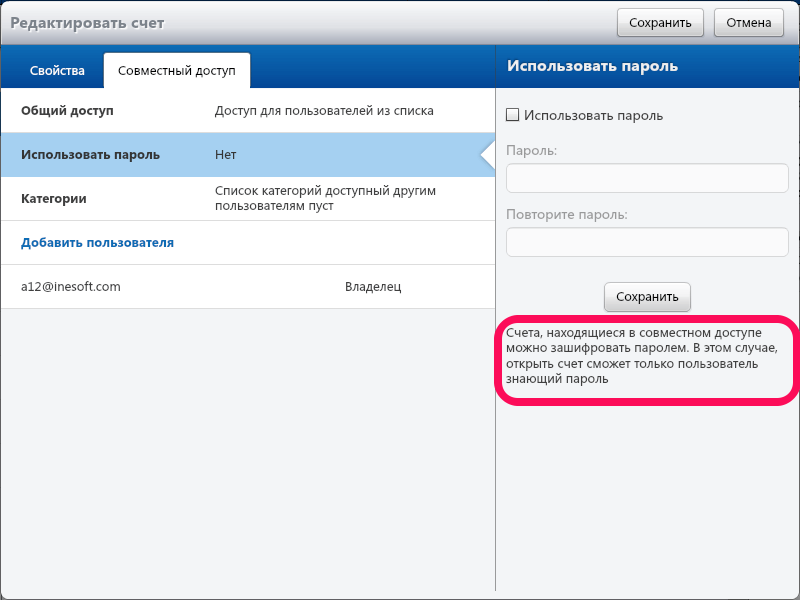This screenshot has width=800, height=600.
Task: Open the Общий доступ row
Action: coord(248,111)
